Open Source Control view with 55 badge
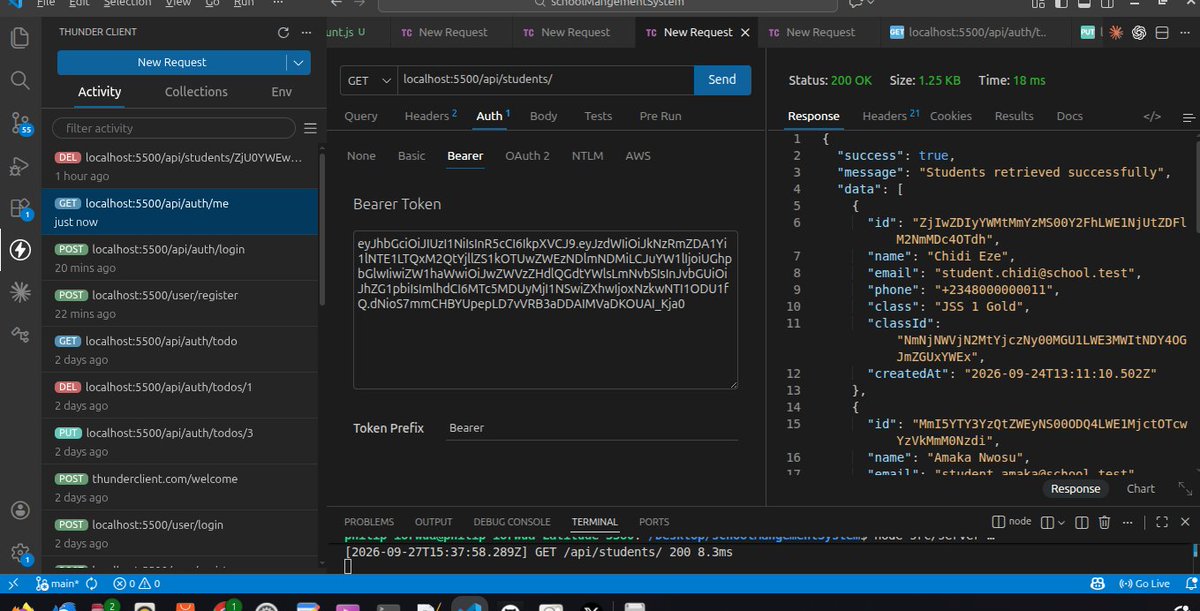This screenshot has height=611, width=1200. tap(20, 123)
